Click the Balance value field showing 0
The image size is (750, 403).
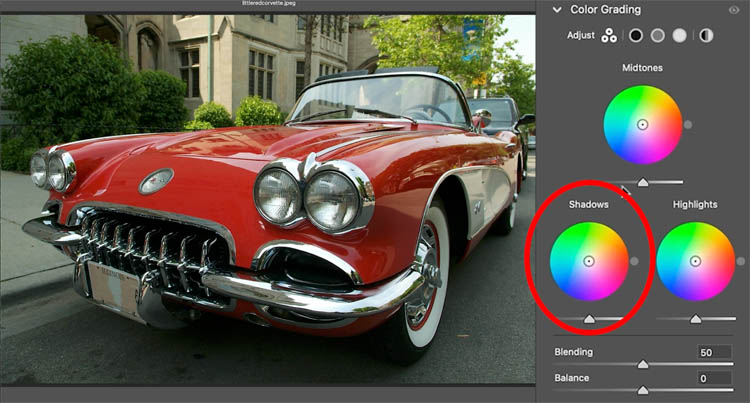[x=714, y=378]
